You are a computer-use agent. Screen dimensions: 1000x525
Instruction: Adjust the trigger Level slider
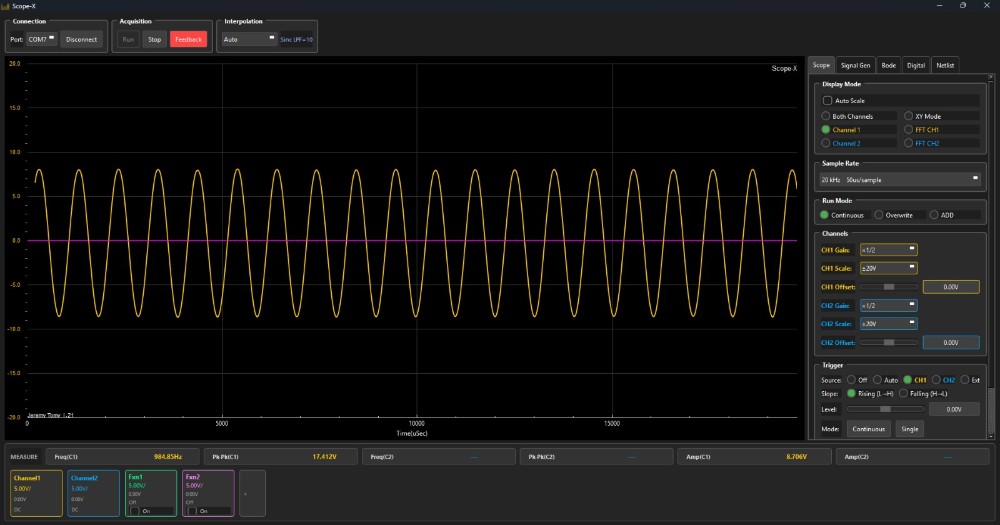click(x=885, y=409)
